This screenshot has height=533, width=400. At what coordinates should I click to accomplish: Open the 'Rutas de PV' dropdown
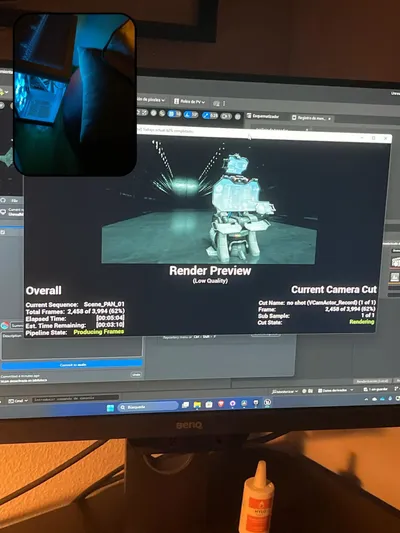pos(190,101)
